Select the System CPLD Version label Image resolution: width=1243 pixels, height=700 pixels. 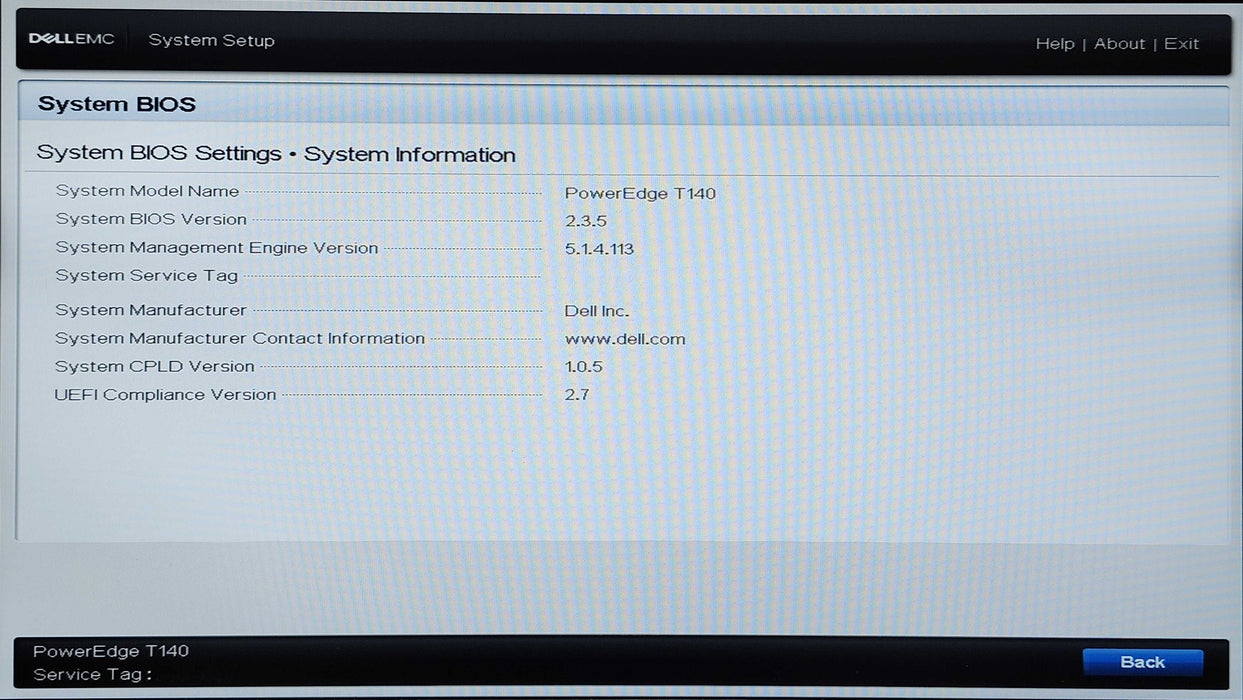(x=155, y=366)
